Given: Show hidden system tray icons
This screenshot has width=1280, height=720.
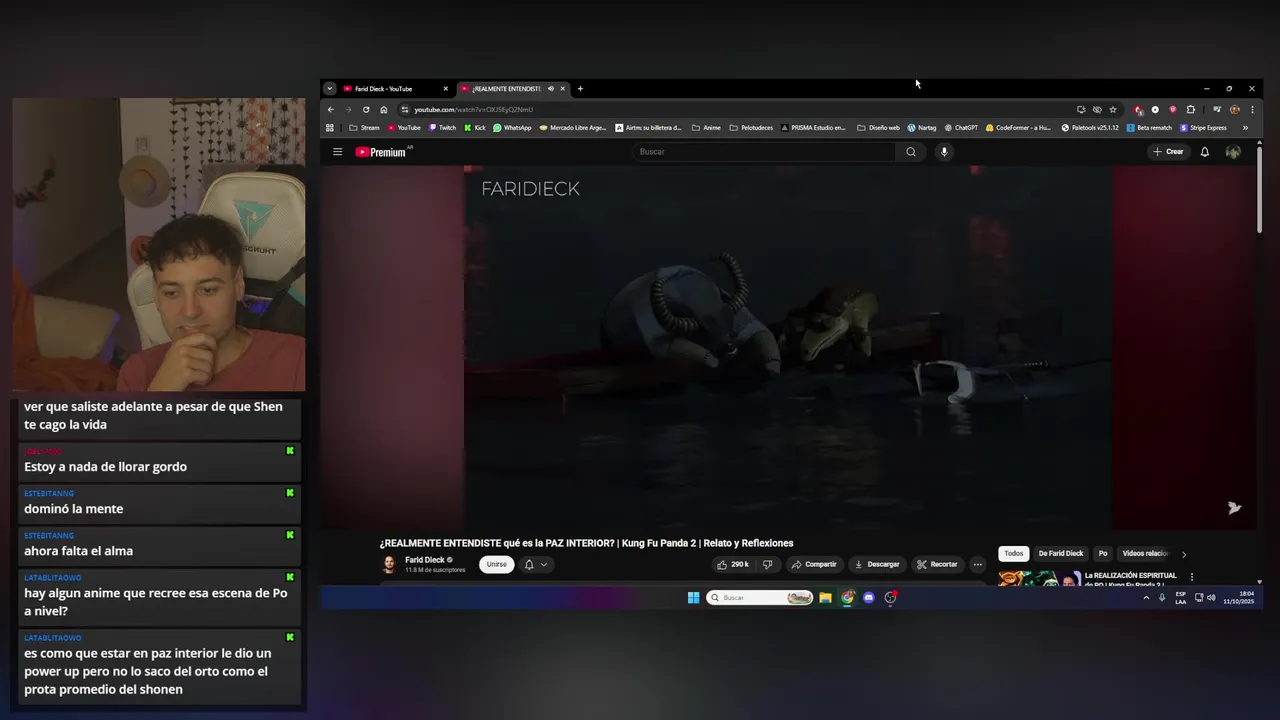Looking at the screenshot, I should pos(1146,598).
